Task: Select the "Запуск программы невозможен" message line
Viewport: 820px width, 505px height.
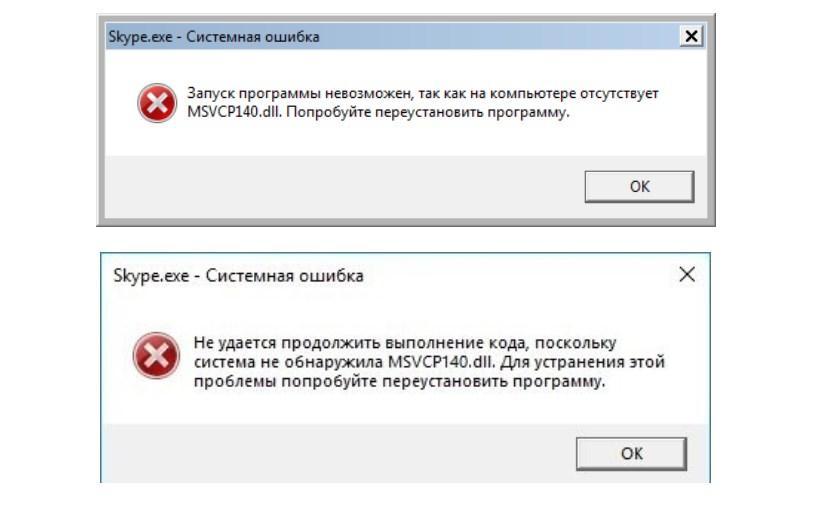Action: (423, 94)
